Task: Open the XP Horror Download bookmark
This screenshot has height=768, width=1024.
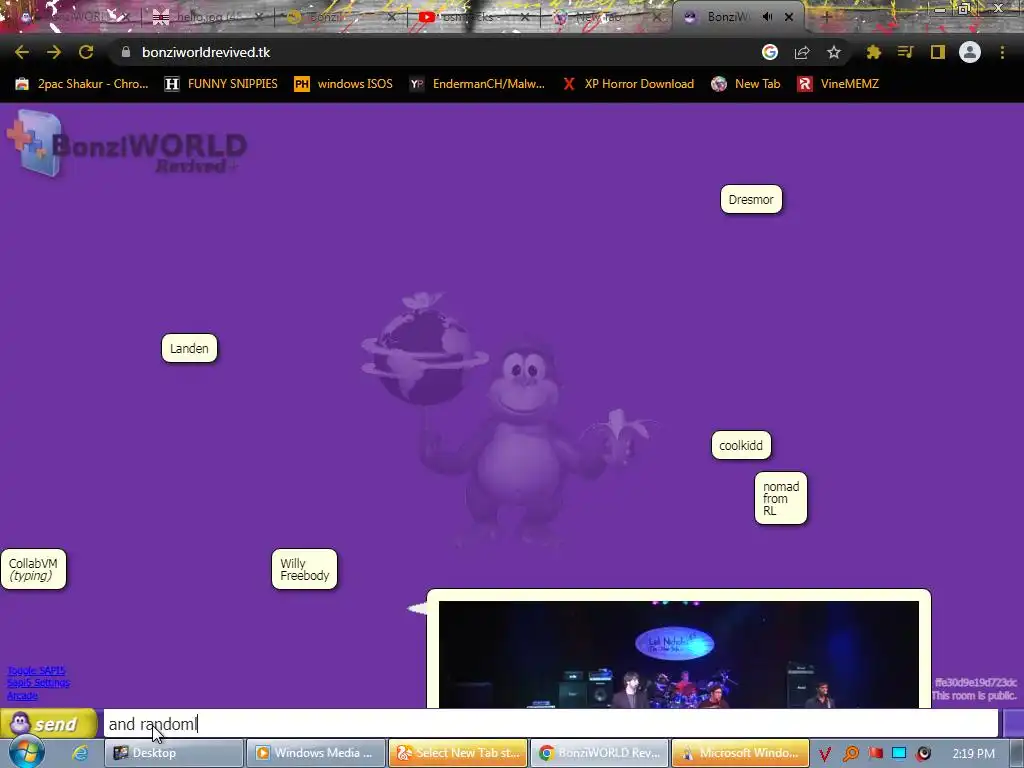Action: point(628,84)
